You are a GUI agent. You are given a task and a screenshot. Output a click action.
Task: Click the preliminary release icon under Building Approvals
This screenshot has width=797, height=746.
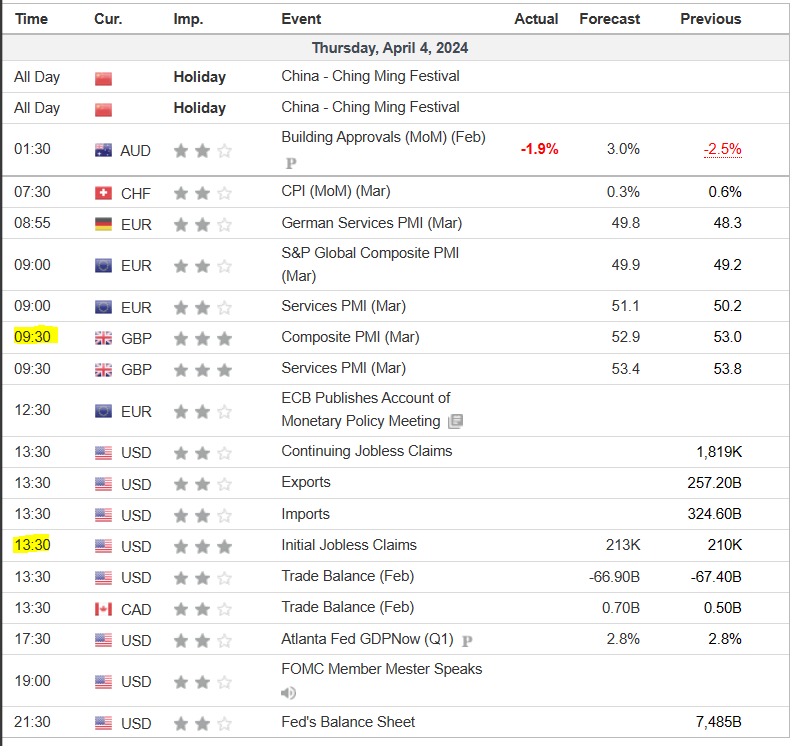tap(291, 162)
